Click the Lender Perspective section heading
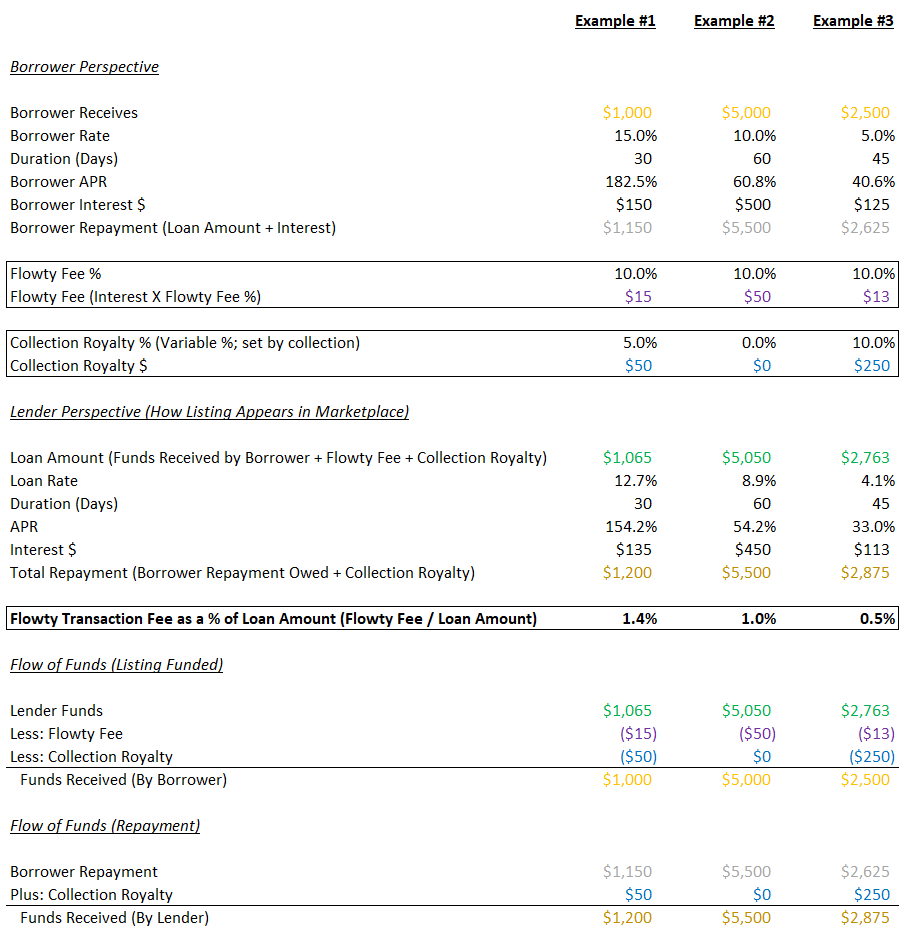This screenshot has height=934, width=903. point(209,412)
